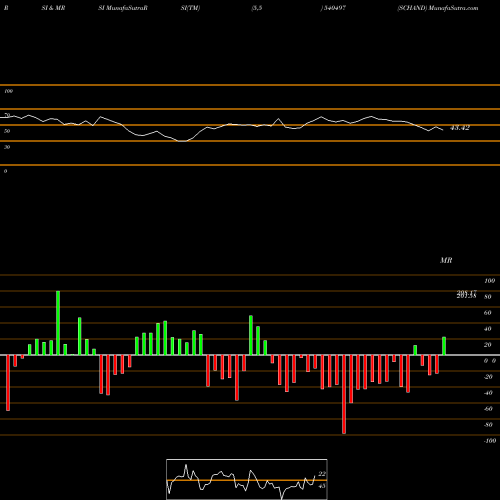Open the mini overview chart at bottom
This screenshot has height=500, width=500.
(247, 479)
